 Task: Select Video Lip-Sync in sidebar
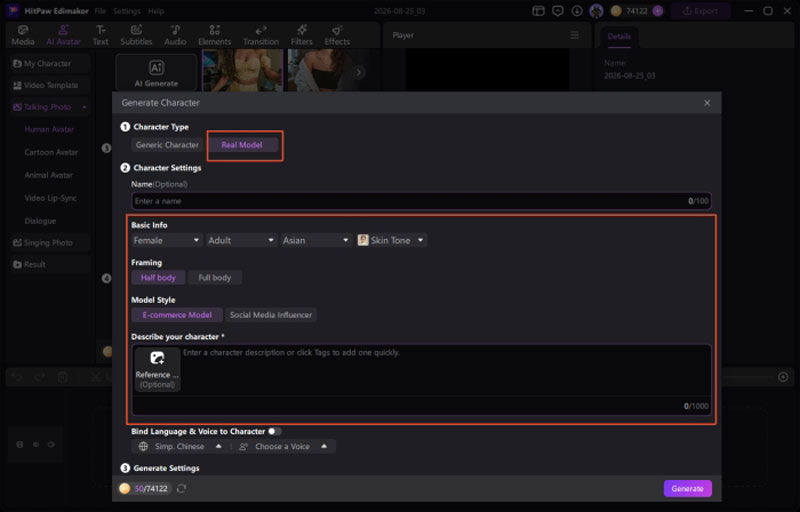coord(51,198)
